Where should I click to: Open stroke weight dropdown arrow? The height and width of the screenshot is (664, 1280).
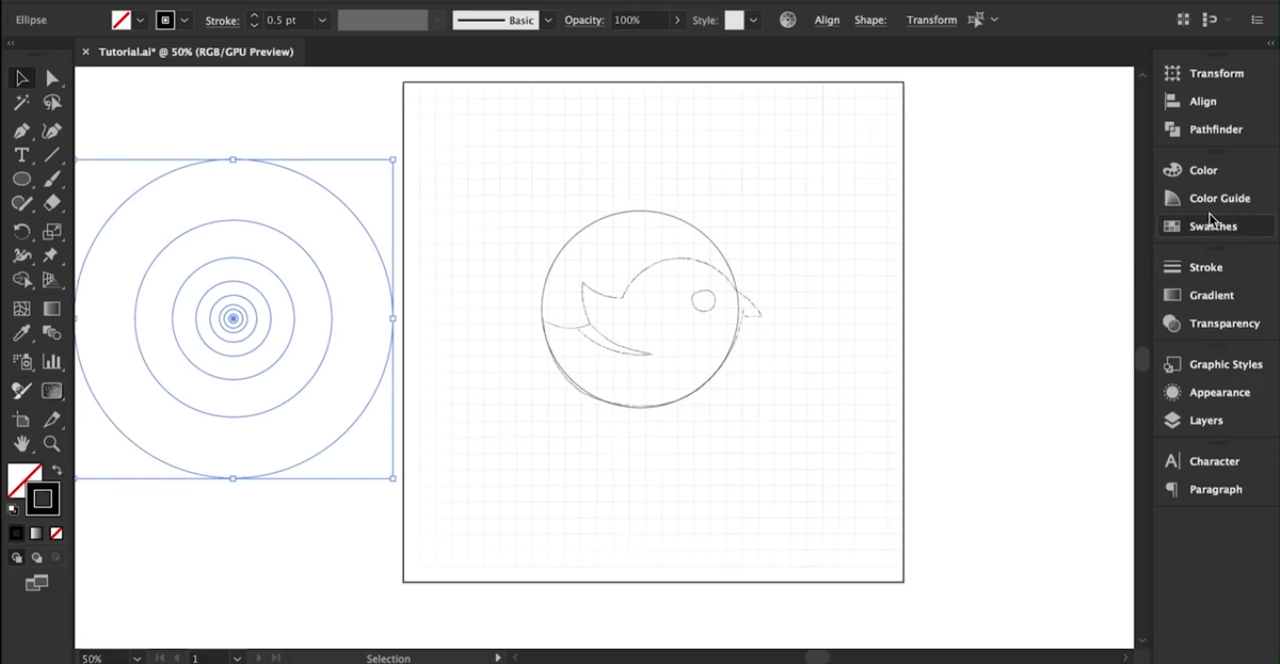[322, 20]
